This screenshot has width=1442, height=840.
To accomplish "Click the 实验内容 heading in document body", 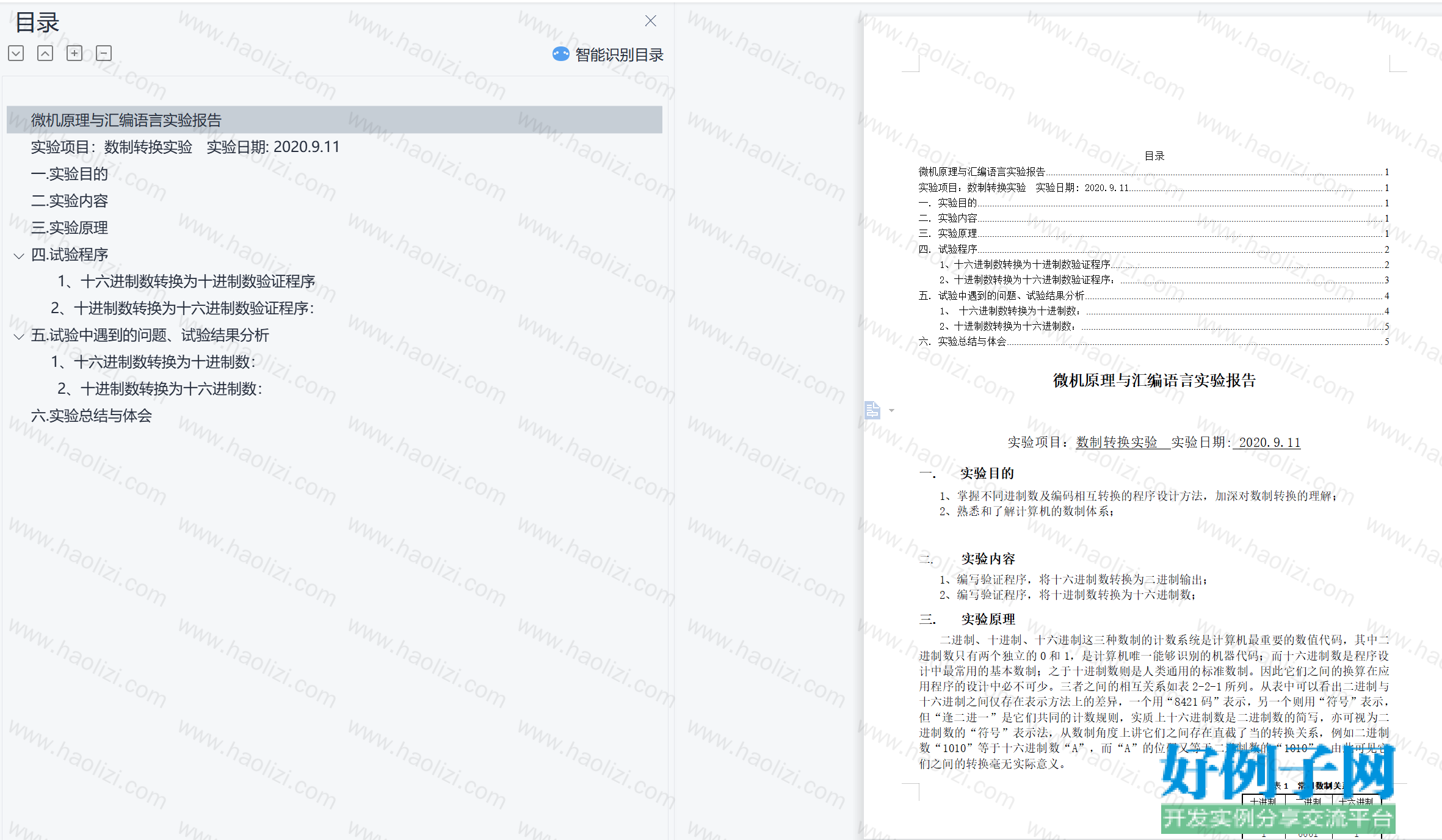I will coord(988,559).
